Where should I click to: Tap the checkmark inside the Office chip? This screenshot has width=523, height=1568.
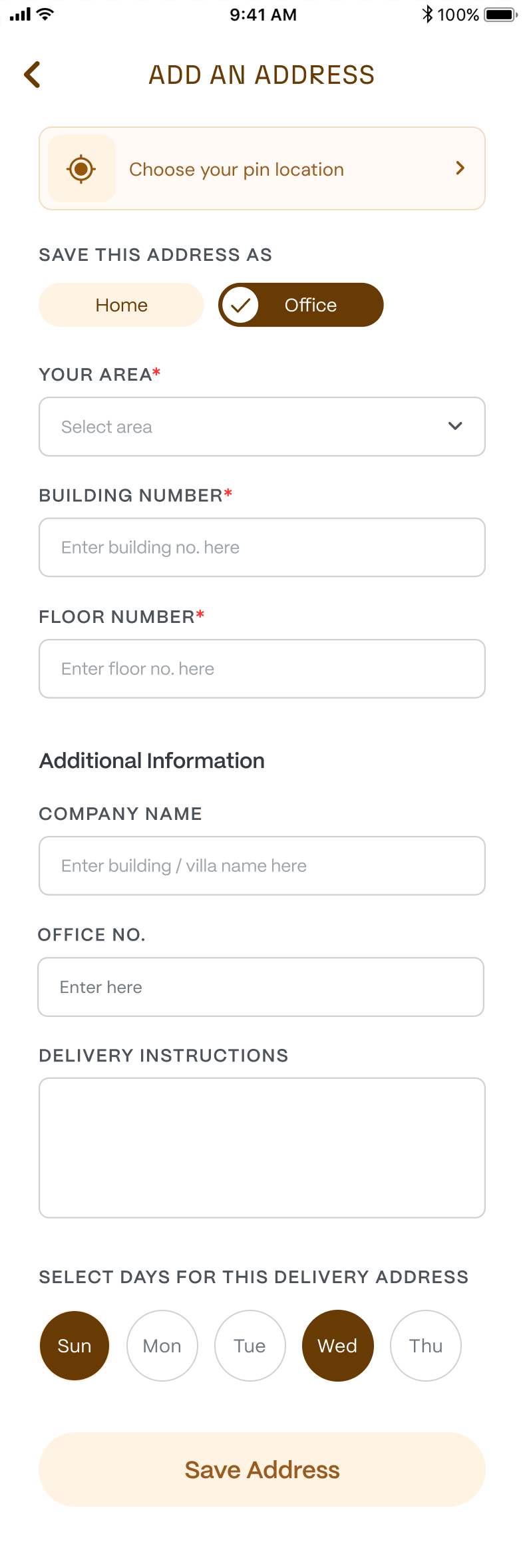pos(241,304)
